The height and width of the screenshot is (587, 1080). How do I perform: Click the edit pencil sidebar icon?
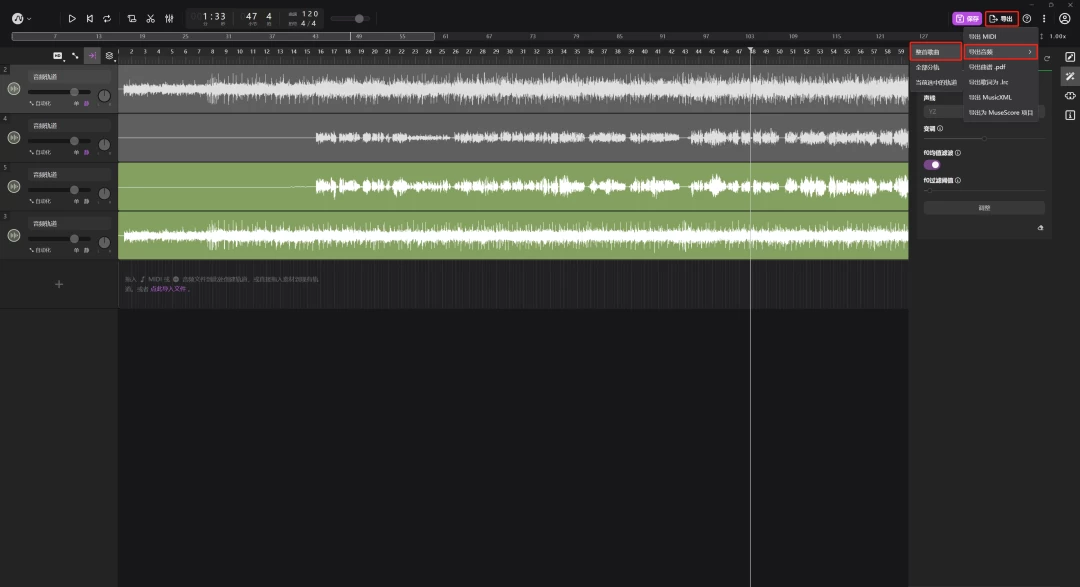tap(1070, 57)
